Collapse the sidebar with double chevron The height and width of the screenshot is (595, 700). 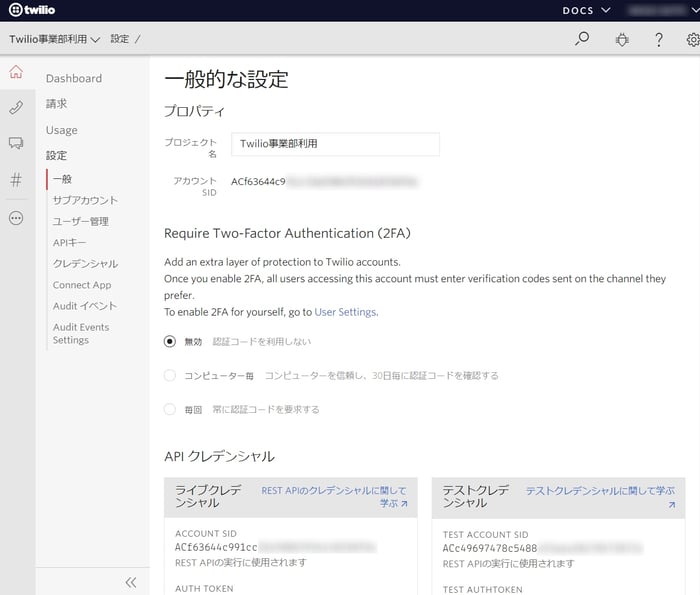tap(131, 582)
